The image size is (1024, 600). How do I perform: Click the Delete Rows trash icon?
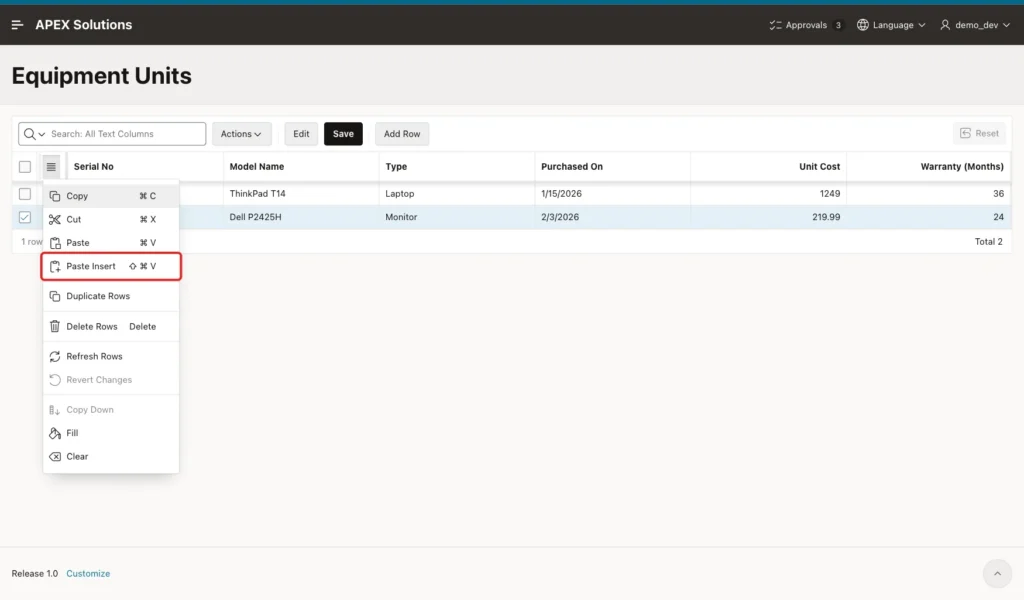[x=55, y=326]
